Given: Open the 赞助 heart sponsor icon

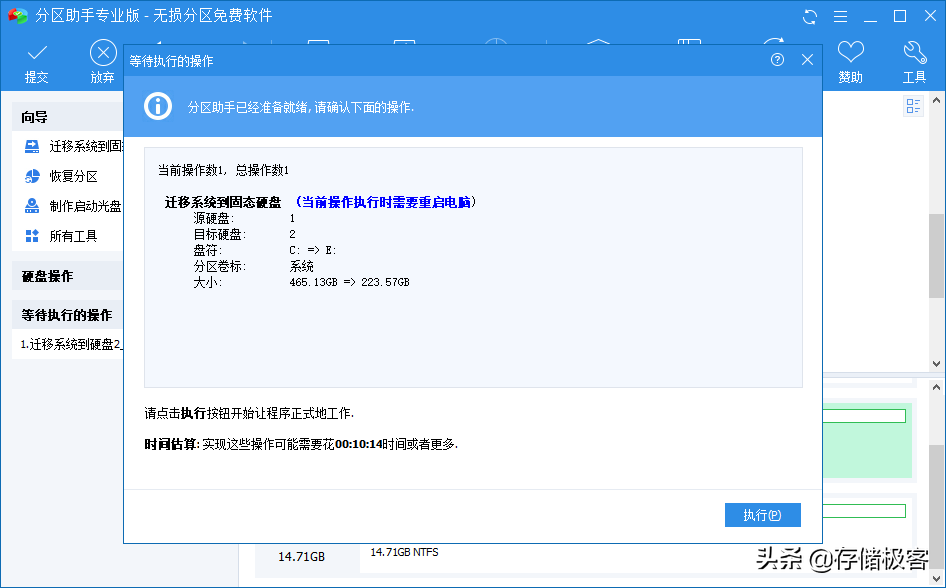Looking at the screenshot, I should pyautogui.click(x=850, y=51).
